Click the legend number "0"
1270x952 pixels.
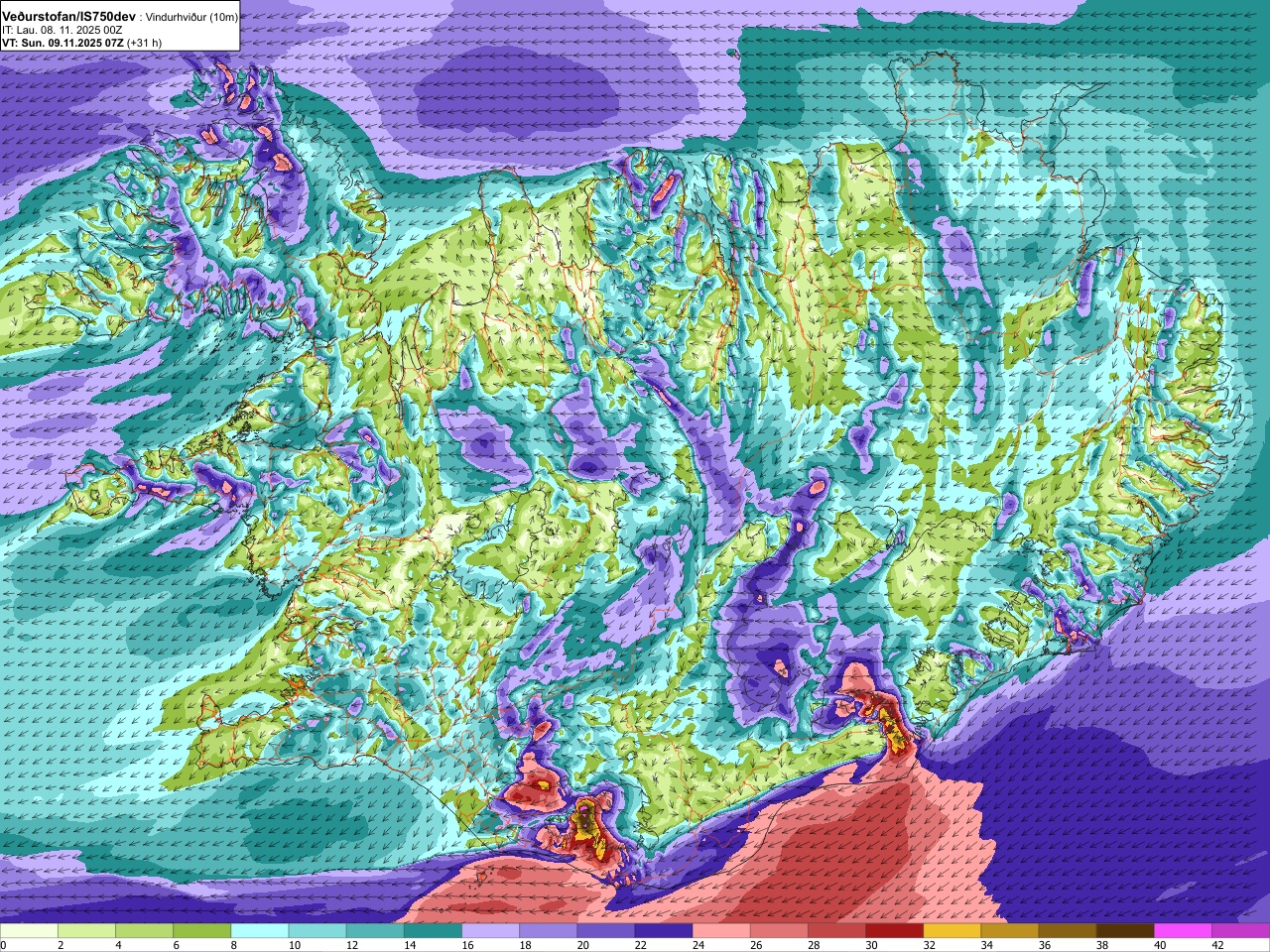(3, 945)
